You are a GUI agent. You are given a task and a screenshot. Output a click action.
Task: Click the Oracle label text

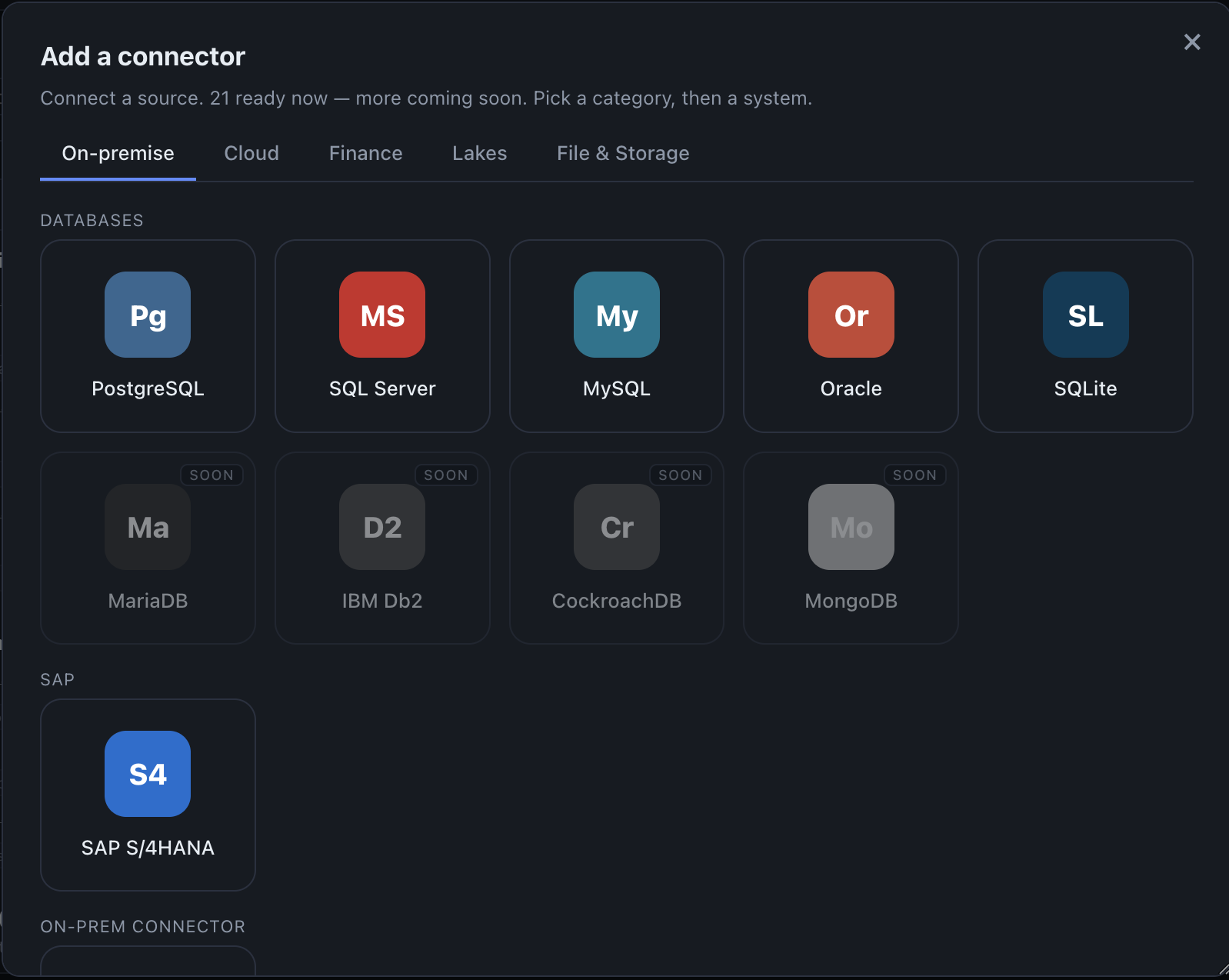point(851,388)
